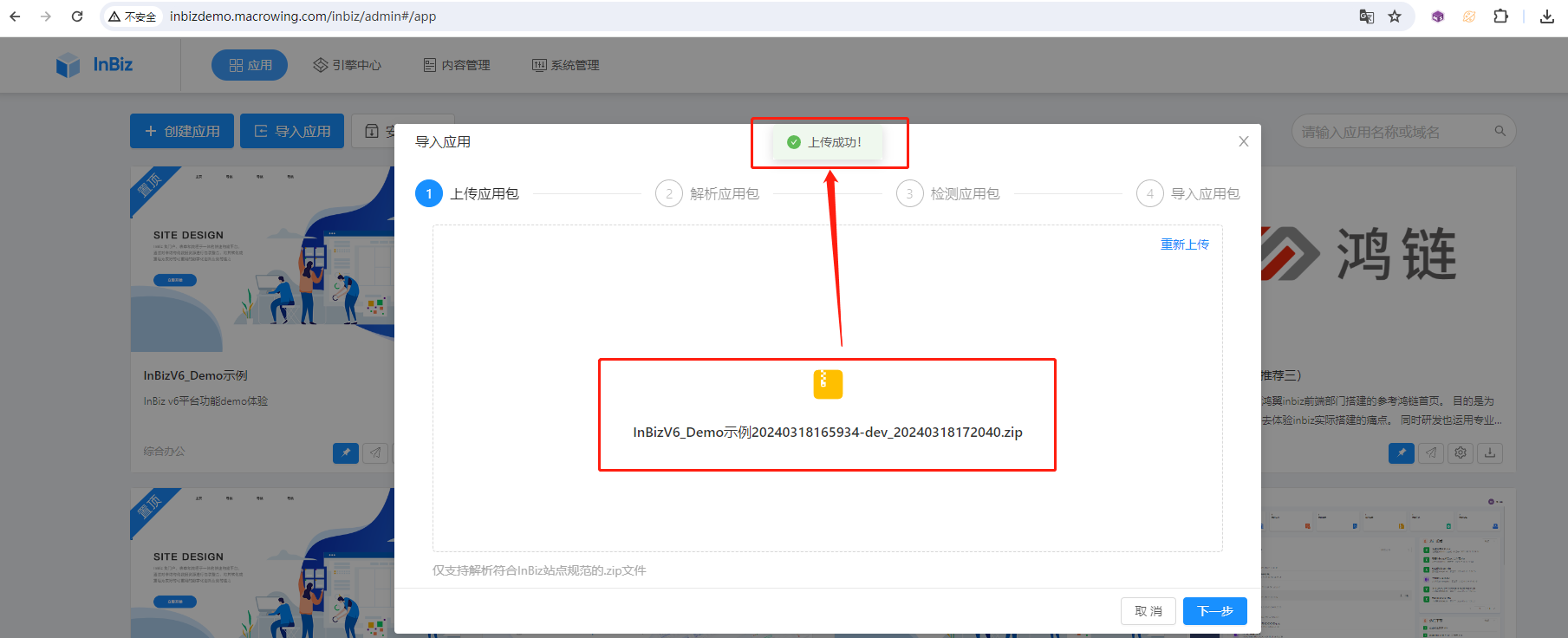Viewport: 1568px width, 638px height.
Task: Click the 下一步 button
Action: (1215, 611)
